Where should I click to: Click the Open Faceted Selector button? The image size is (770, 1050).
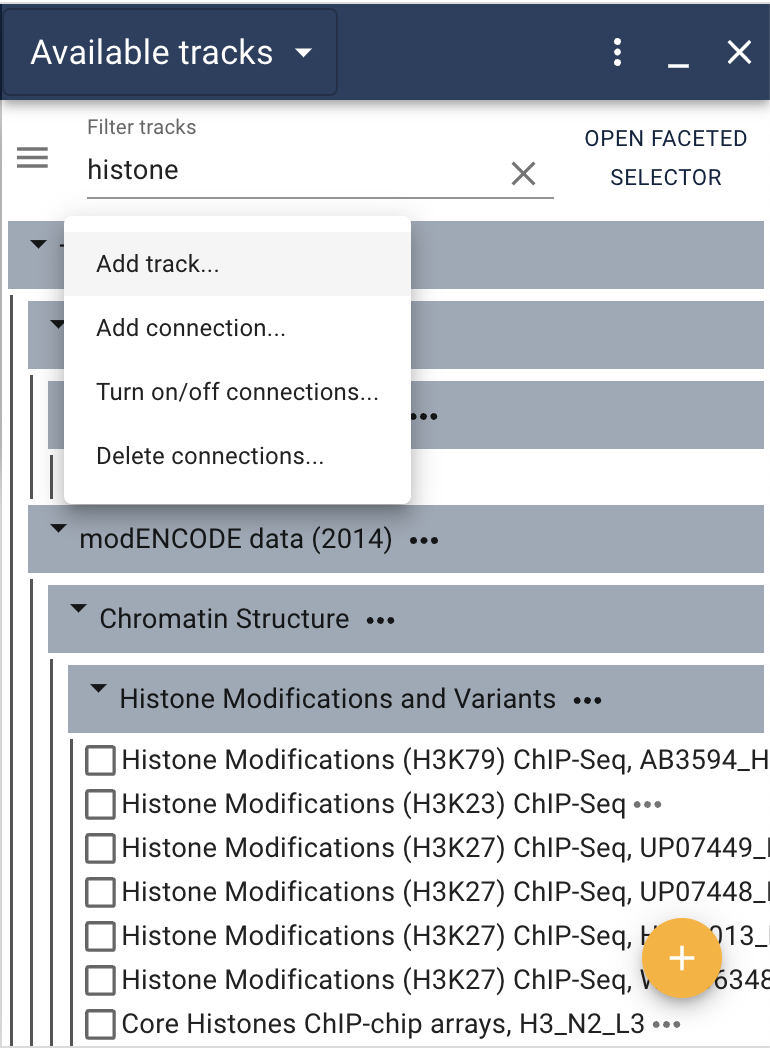click(665, 158)
